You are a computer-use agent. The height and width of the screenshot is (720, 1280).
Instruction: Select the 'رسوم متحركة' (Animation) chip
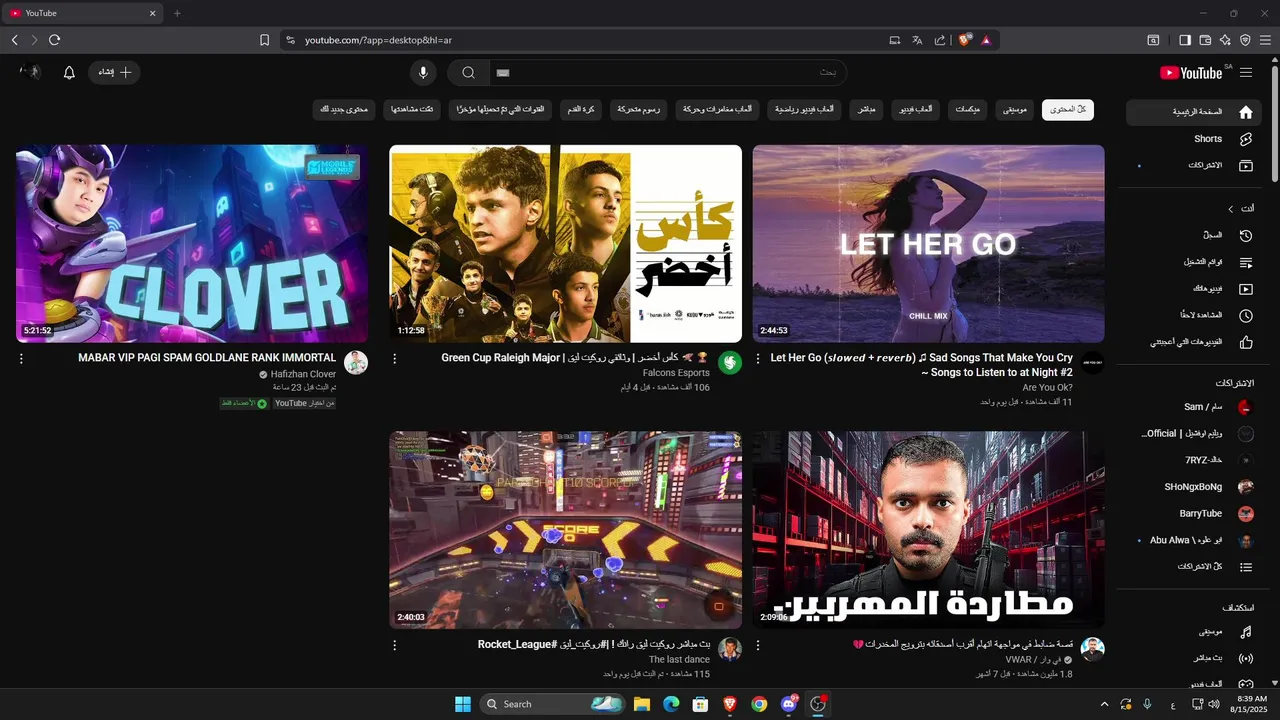638,109
